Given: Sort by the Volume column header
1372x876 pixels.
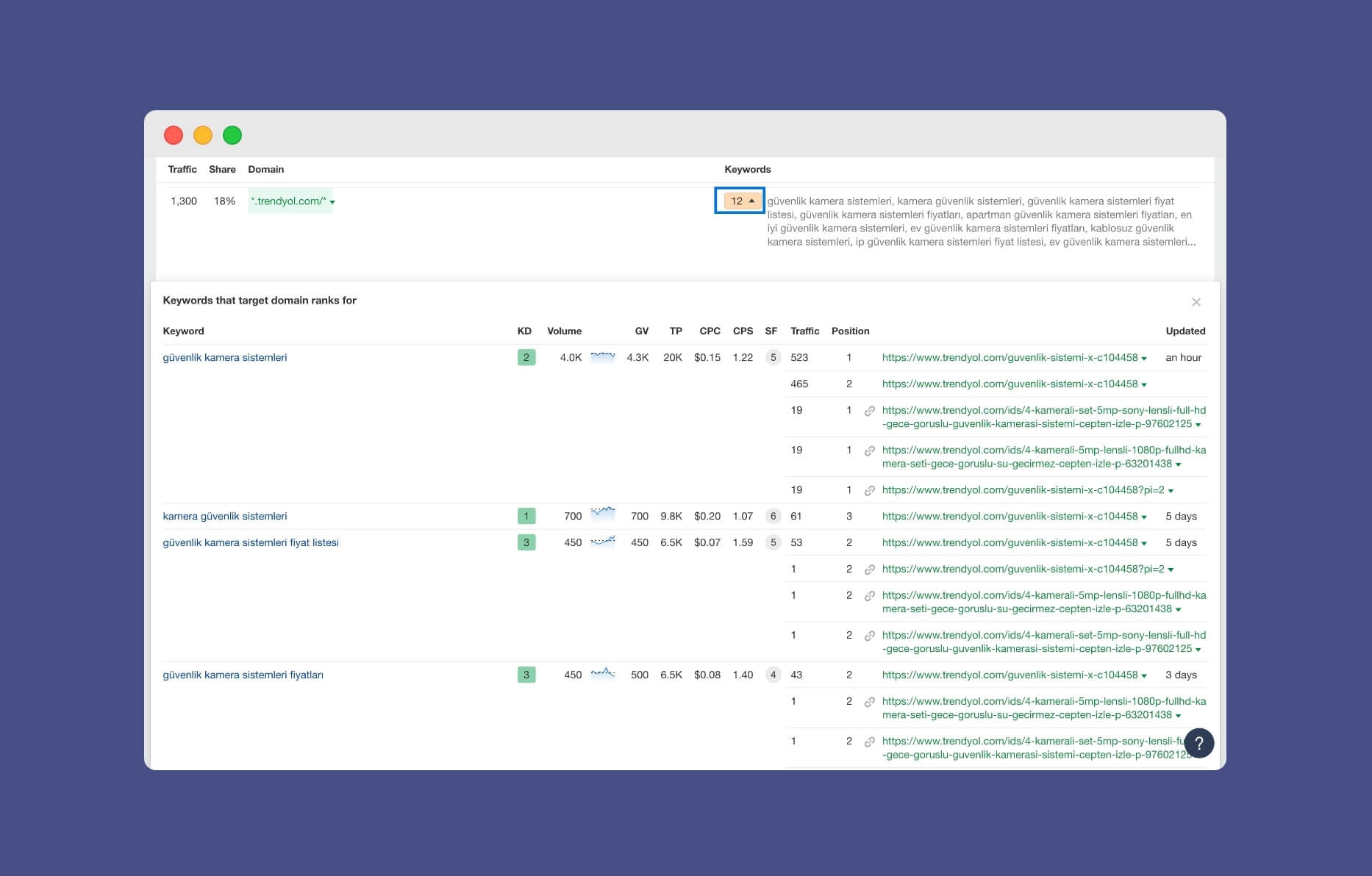Looking at the screenshot, I should pyautogui.click(x=564, y=331).
